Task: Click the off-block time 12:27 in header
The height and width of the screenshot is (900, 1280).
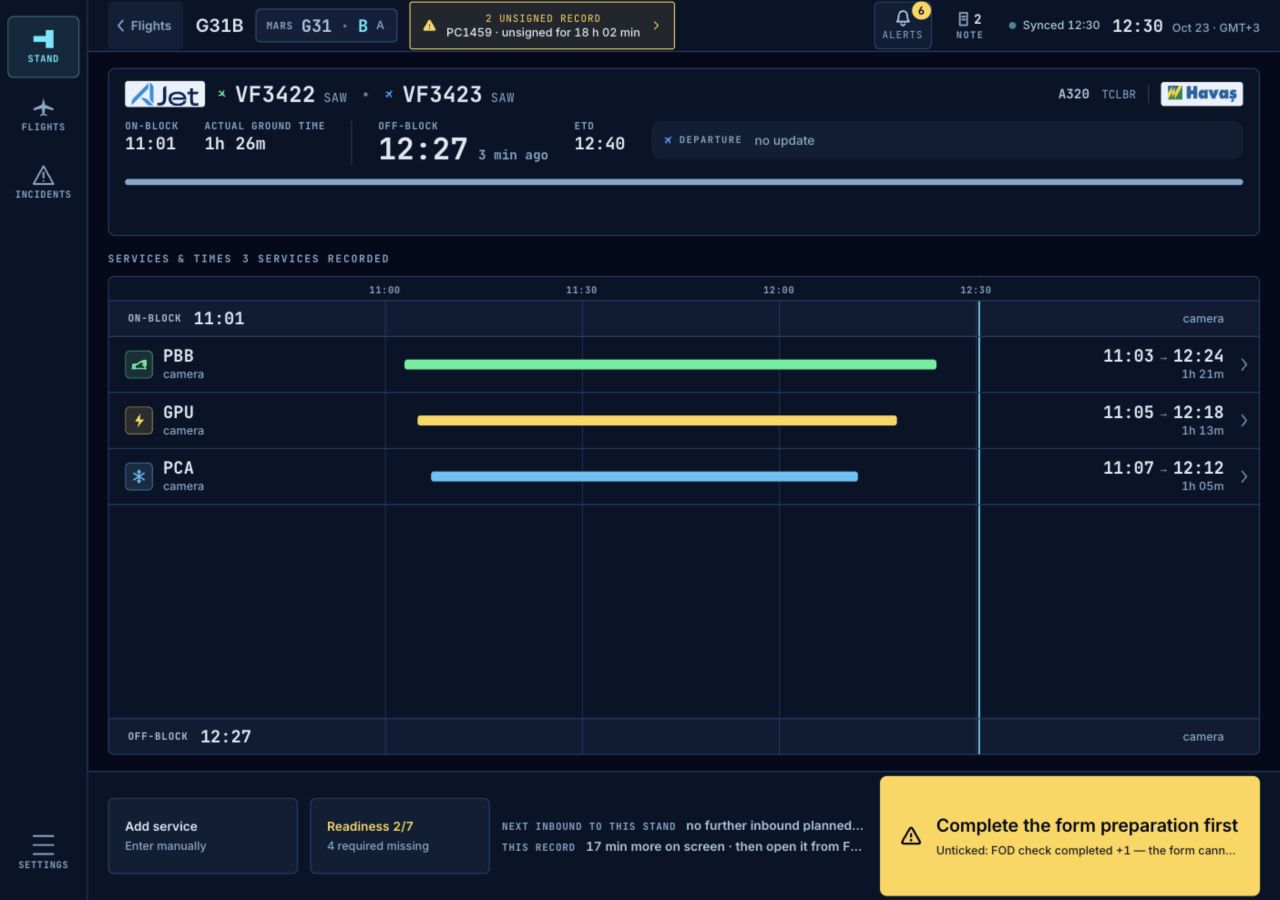Action: (x=423, y=149)
